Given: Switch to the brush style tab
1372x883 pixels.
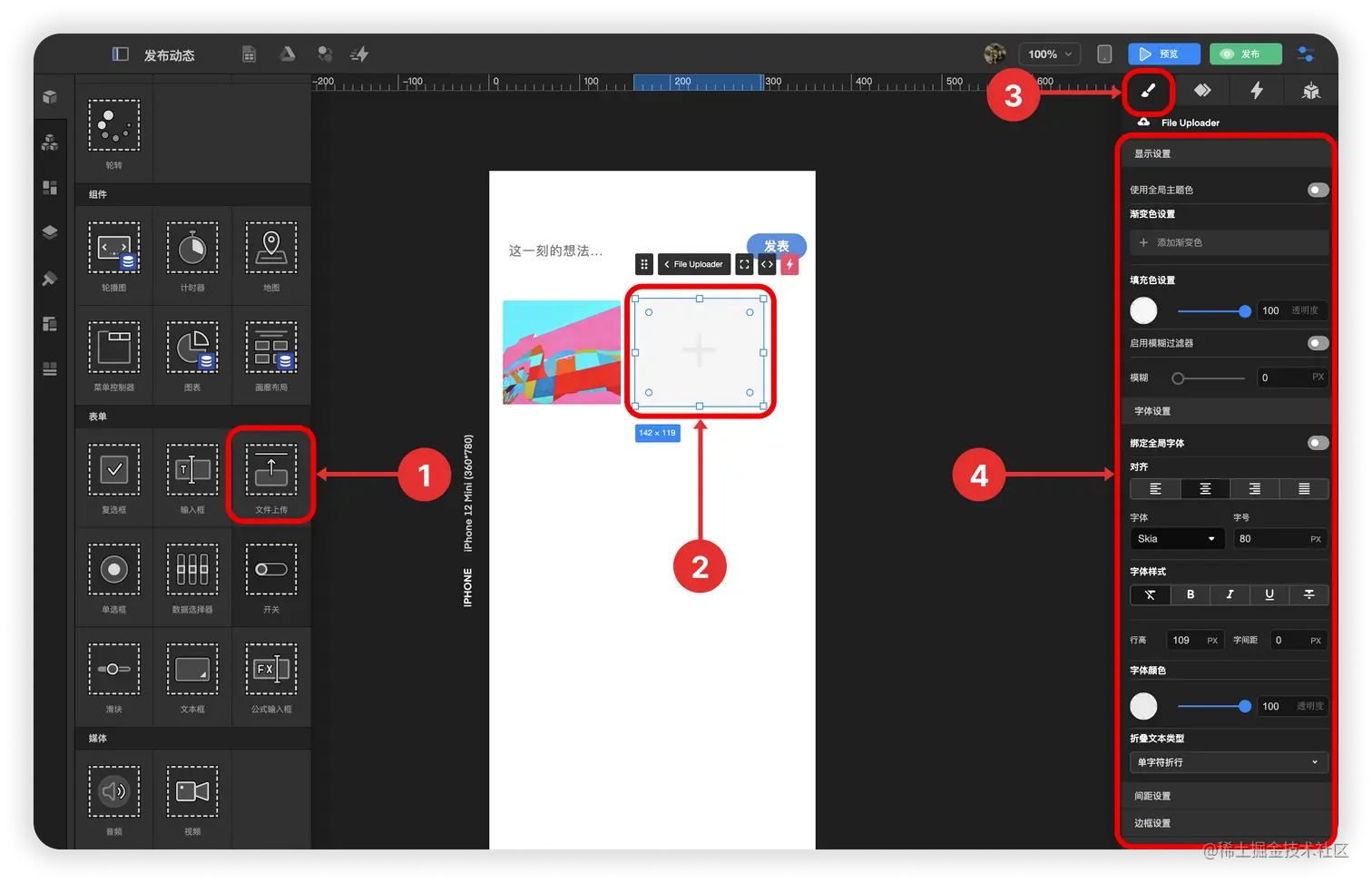Looking at the screenshot, I should coord(1148,90).
